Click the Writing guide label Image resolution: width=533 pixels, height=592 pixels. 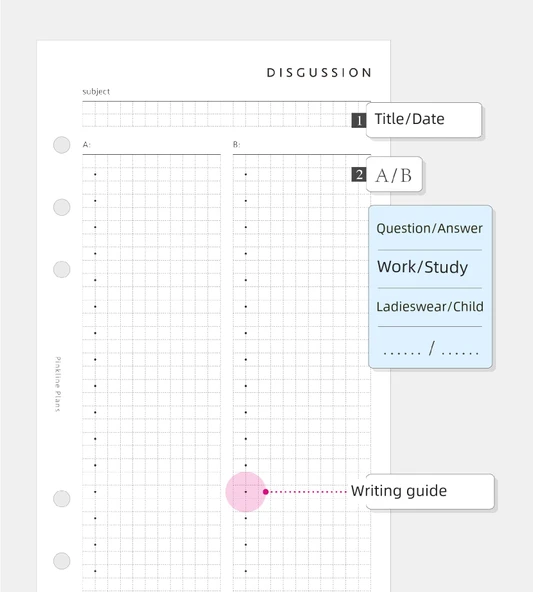click(399, 491)
